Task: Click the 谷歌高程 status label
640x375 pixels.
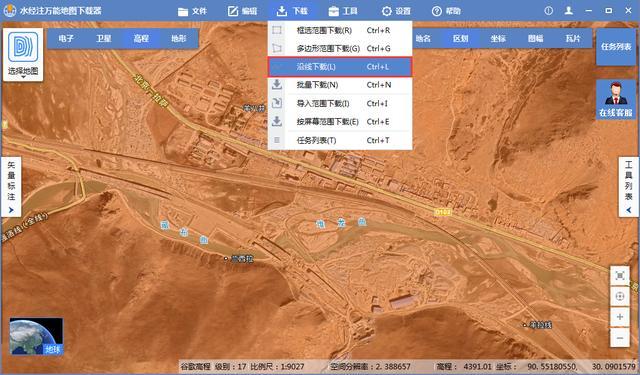Action: pyautogui.click(x=196, y=366)
